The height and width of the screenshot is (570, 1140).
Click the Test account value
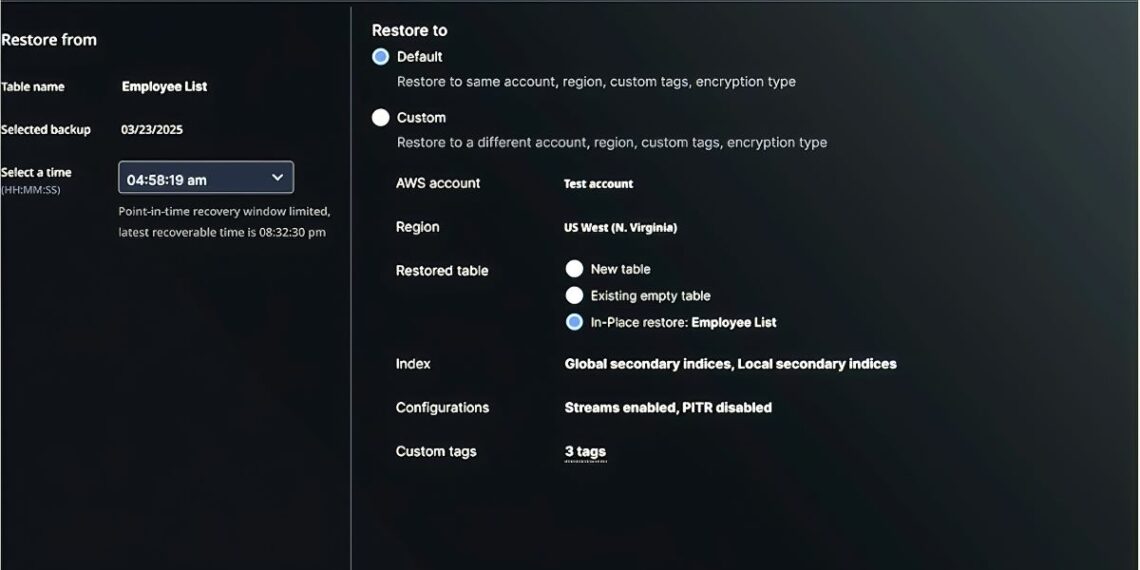click(598, 184)
